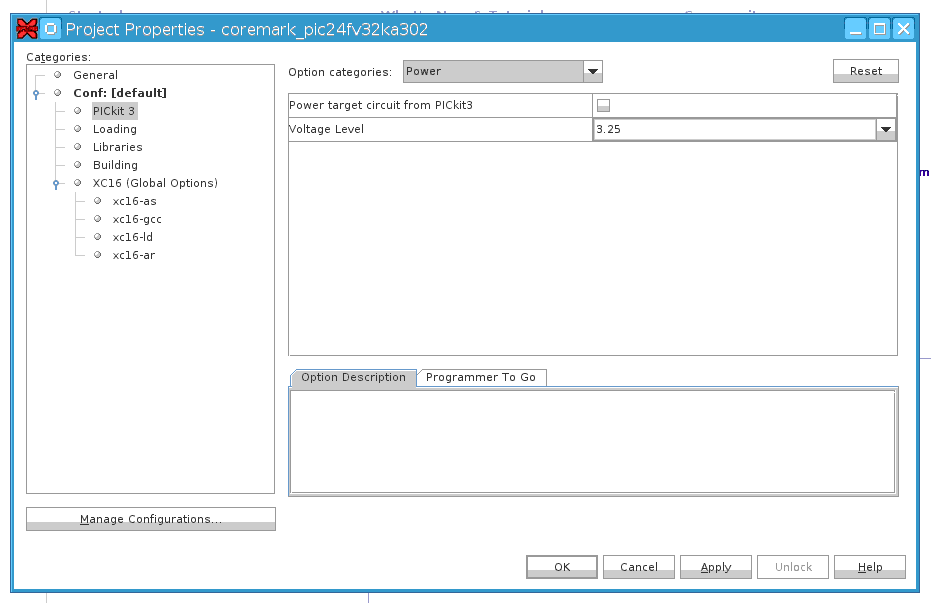
Task: Collapse the XC16 (Global Options) node
Action: coord(56,184)
